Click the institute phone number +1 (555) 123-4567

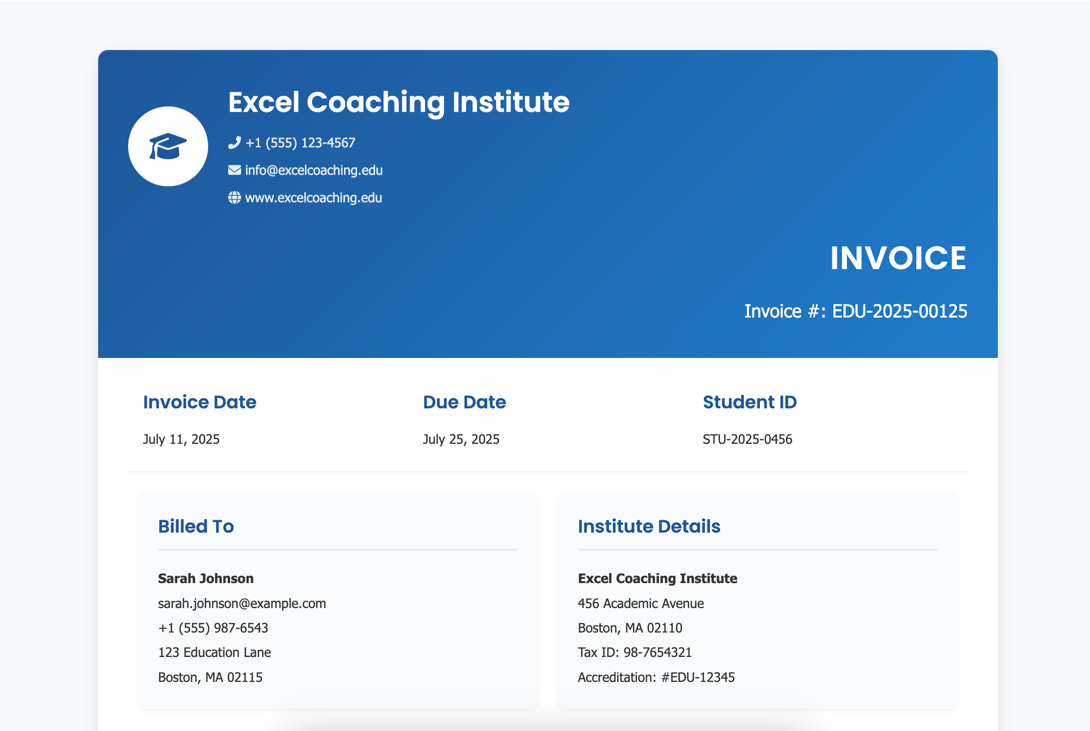pyautogui.click(x=300, y=143)
